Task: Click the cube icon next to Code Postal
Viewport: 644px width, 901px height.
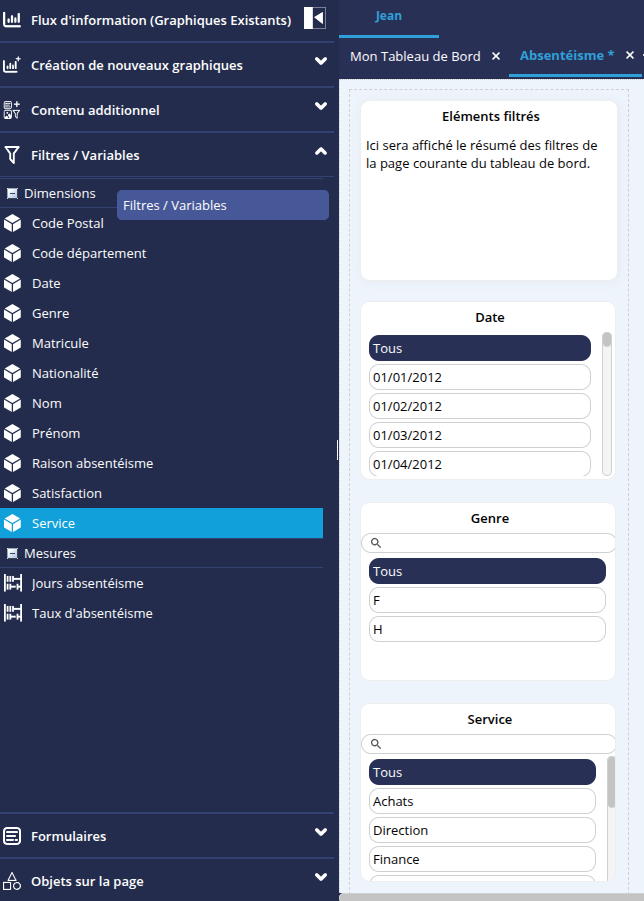Action: (13, 224)
